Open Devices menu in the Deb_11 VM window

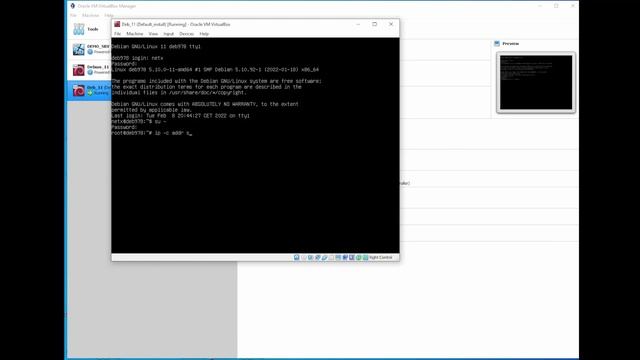[x=187, y=34]
